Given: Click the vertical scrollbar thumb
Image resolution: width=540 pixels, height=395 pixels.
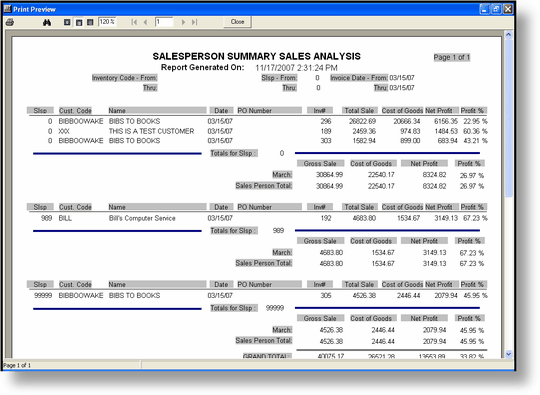Looking at the screenshot, I should click(508, 118).
